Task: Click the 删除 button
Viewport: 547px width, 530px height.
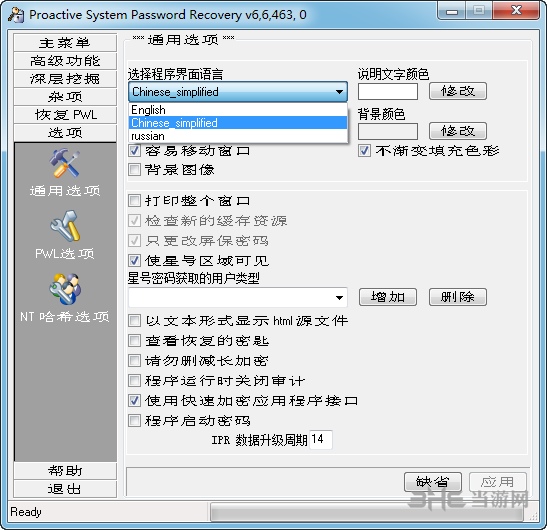Action: [x=458, y=297]
